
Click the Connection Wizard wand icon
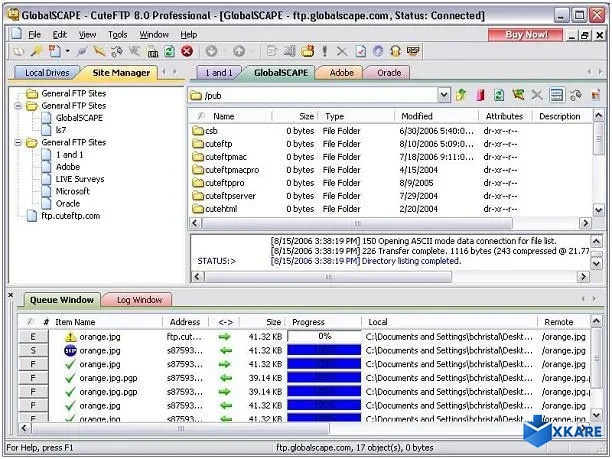36,51
